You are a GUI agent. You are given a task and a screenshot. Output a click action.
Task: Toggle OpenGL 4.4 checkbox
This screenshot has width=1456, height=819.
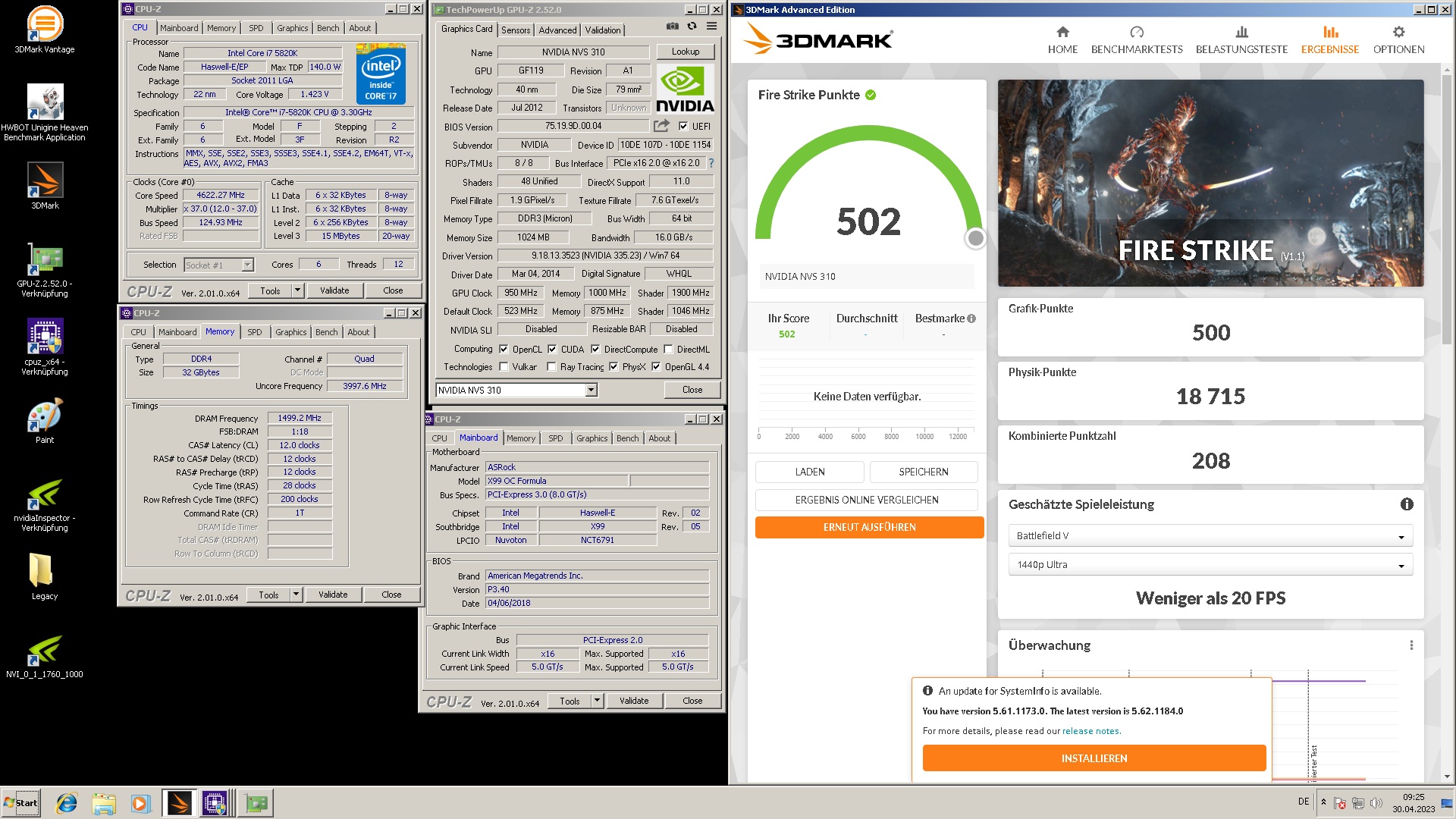click(x=656, y=367)
